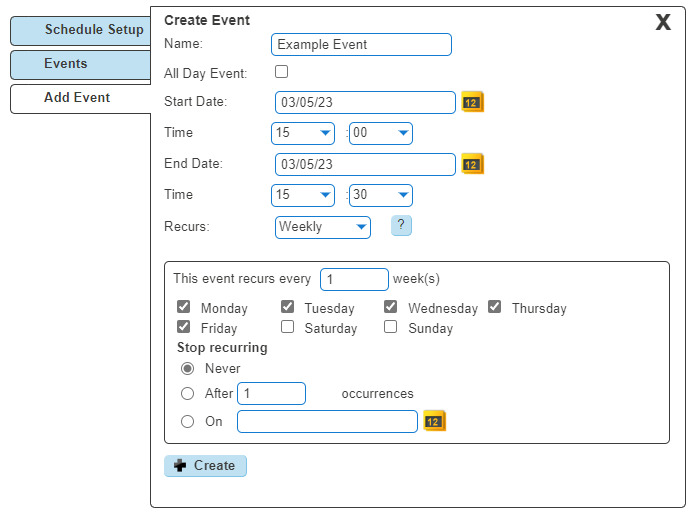Check the Sunday checkbox
The image size is (692, 522).
pyautogui.click(x=391, y=327)
